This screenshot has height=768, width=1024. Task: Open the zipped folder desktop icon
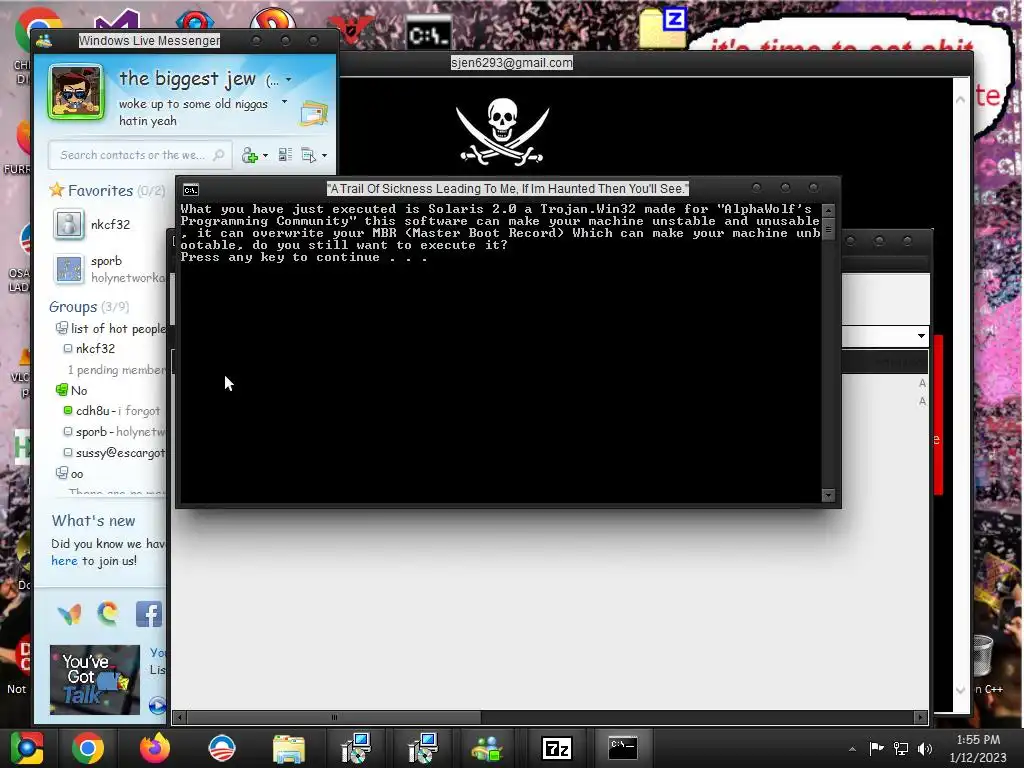[x=662, y=27]
